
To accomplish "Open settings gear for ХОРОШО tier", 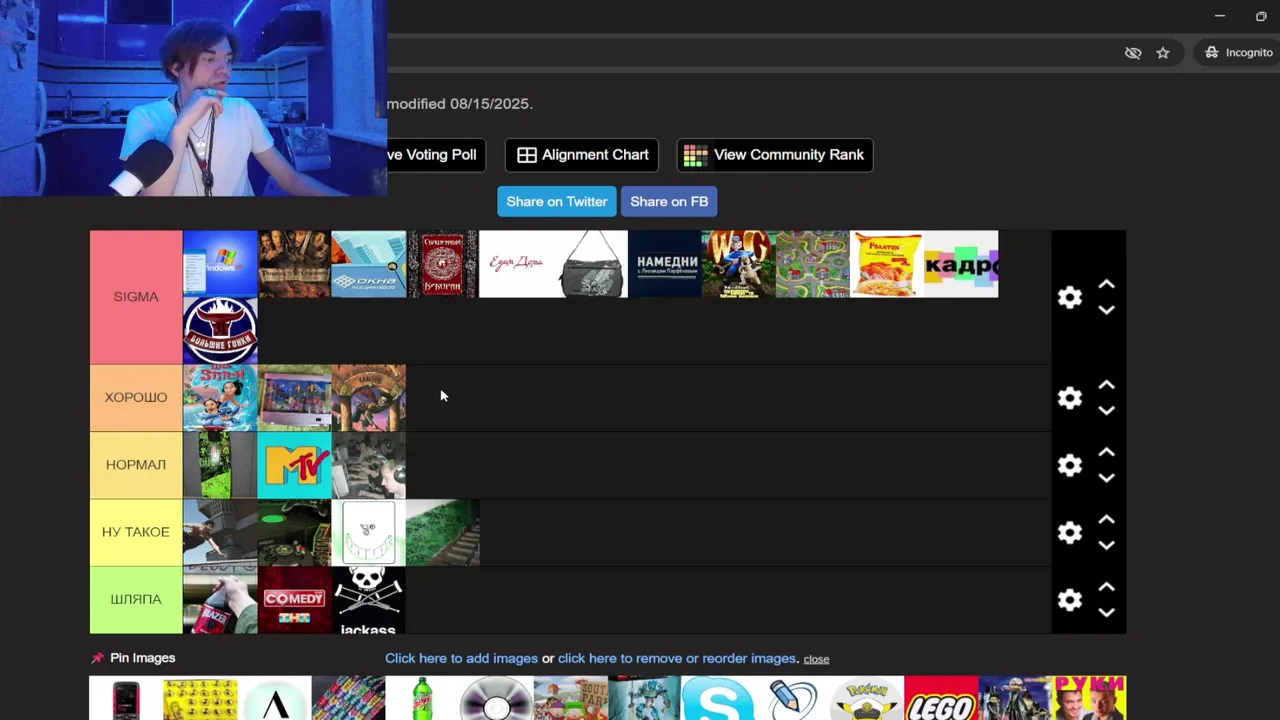I will (x=1070, y=398).
